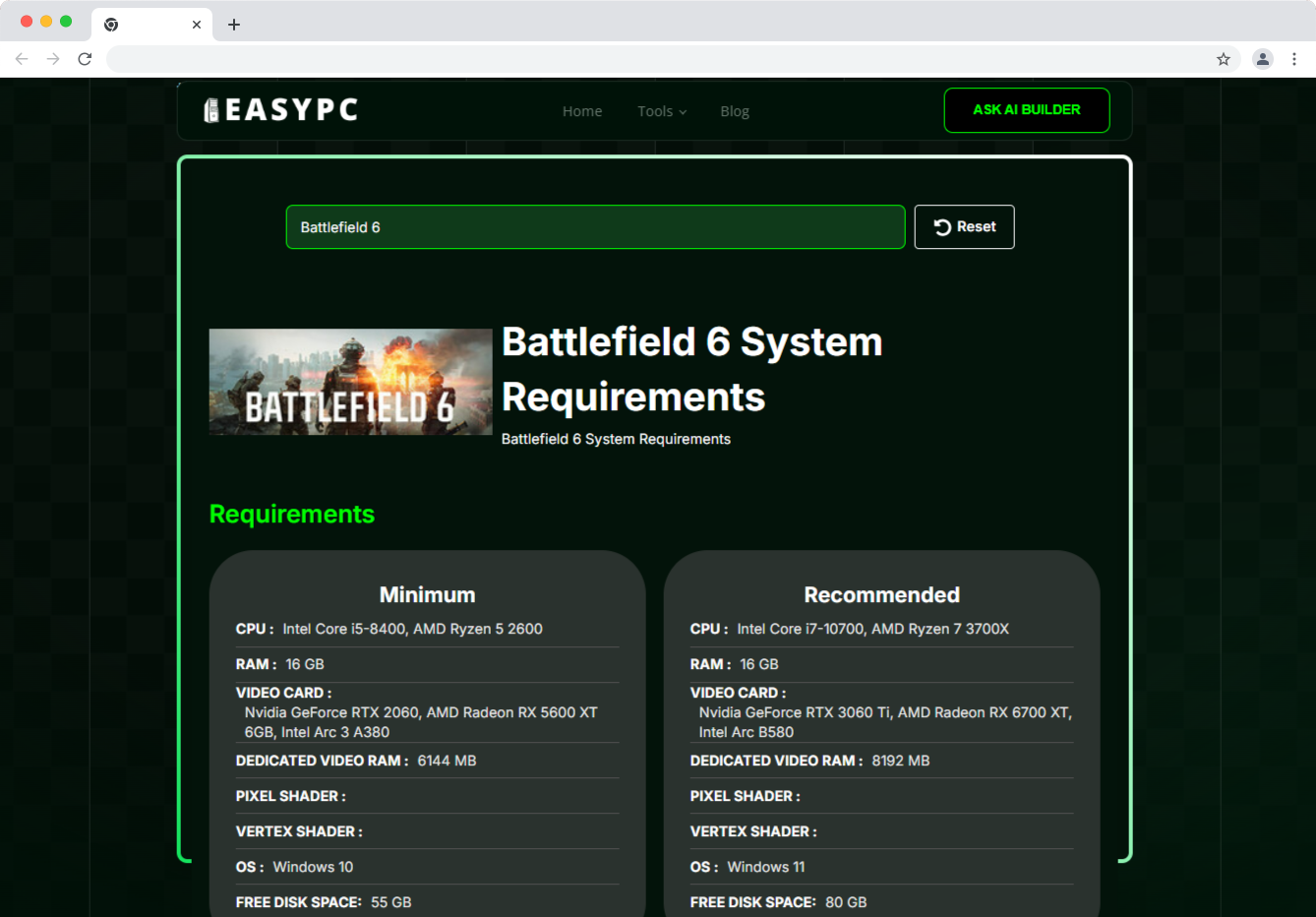Open the Chrome three-dot menu
This screenshot has height=917, width=1316.
[x=1293, y=59]
